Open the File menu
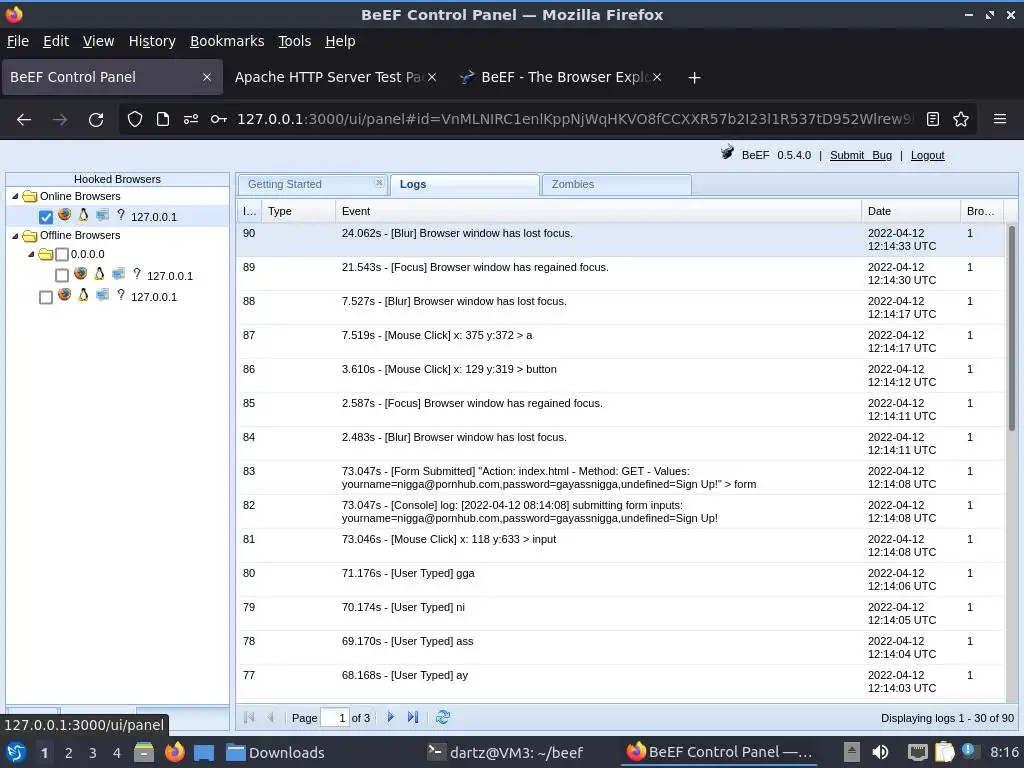This screenshot has width=1024, height=768. click(18, 41)
